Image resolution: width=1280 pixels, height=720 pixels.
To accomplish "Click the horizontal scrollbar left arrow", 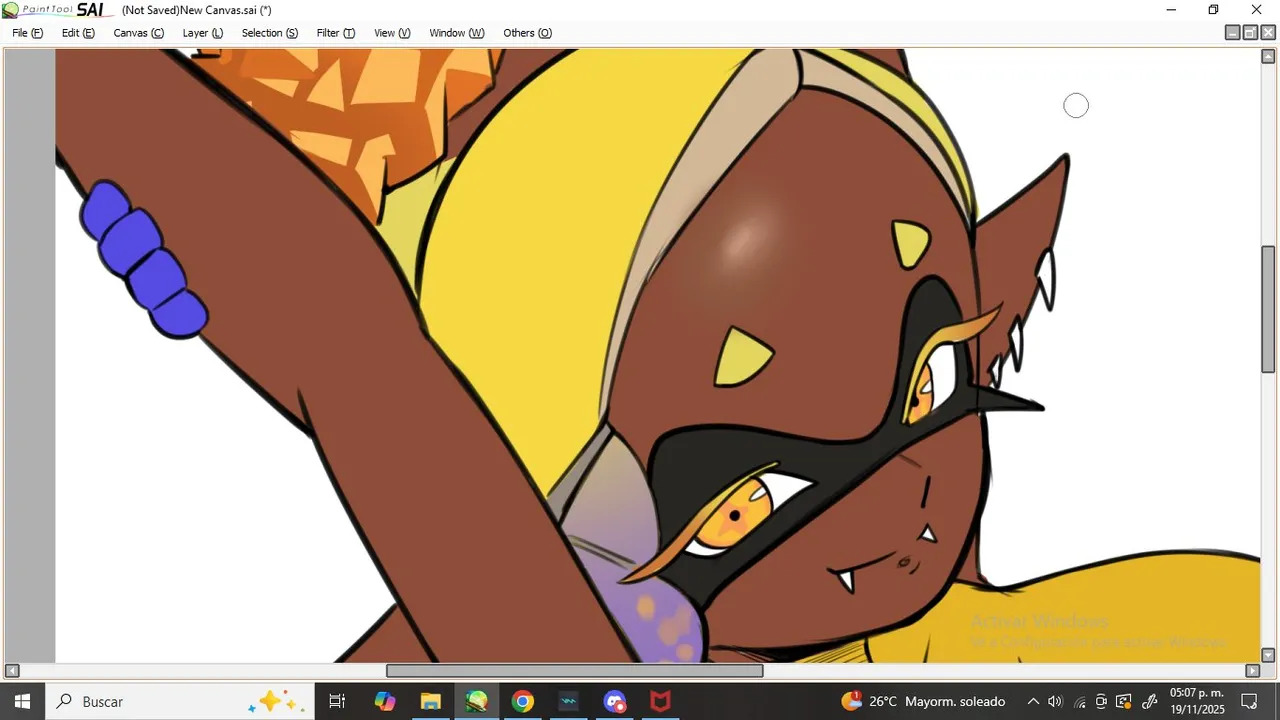I will [12, 671].
